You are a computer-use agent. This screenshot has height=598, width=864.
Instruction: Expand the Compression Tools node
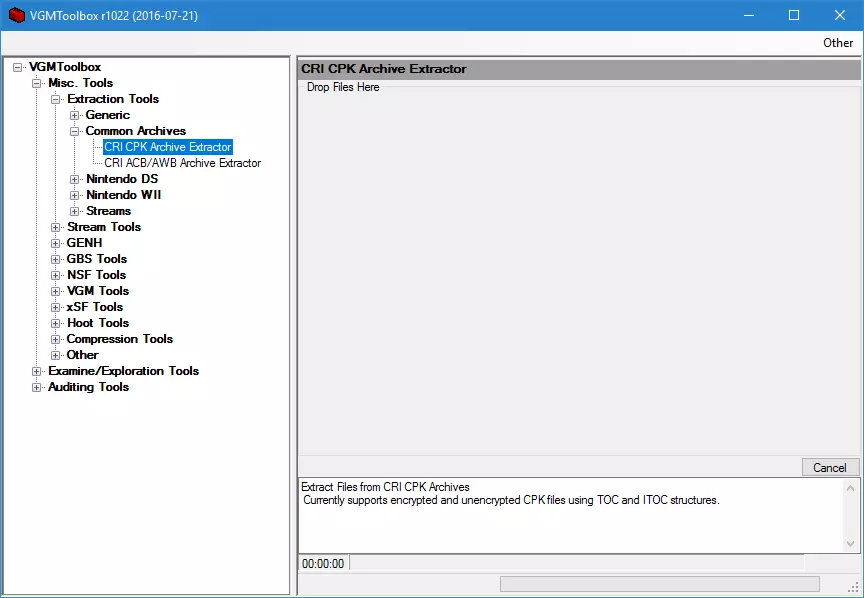[x=56, y=339]
